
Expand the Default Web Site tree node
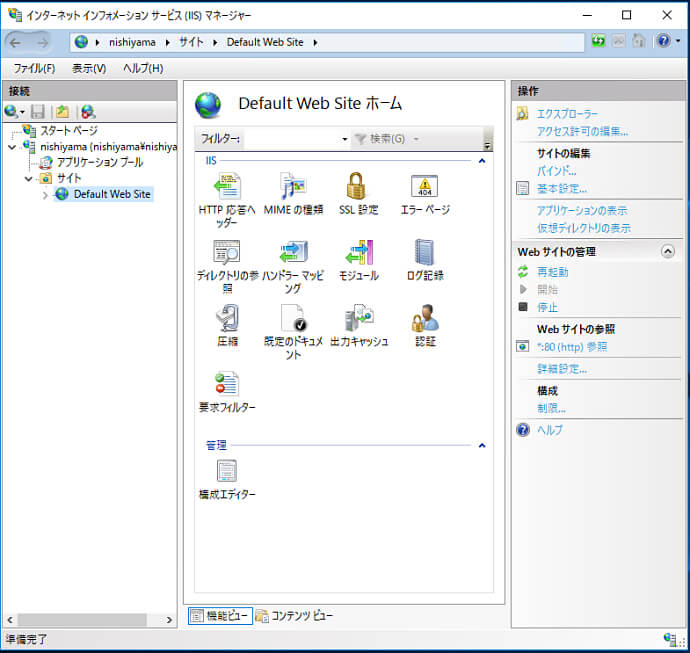[45, 195]
